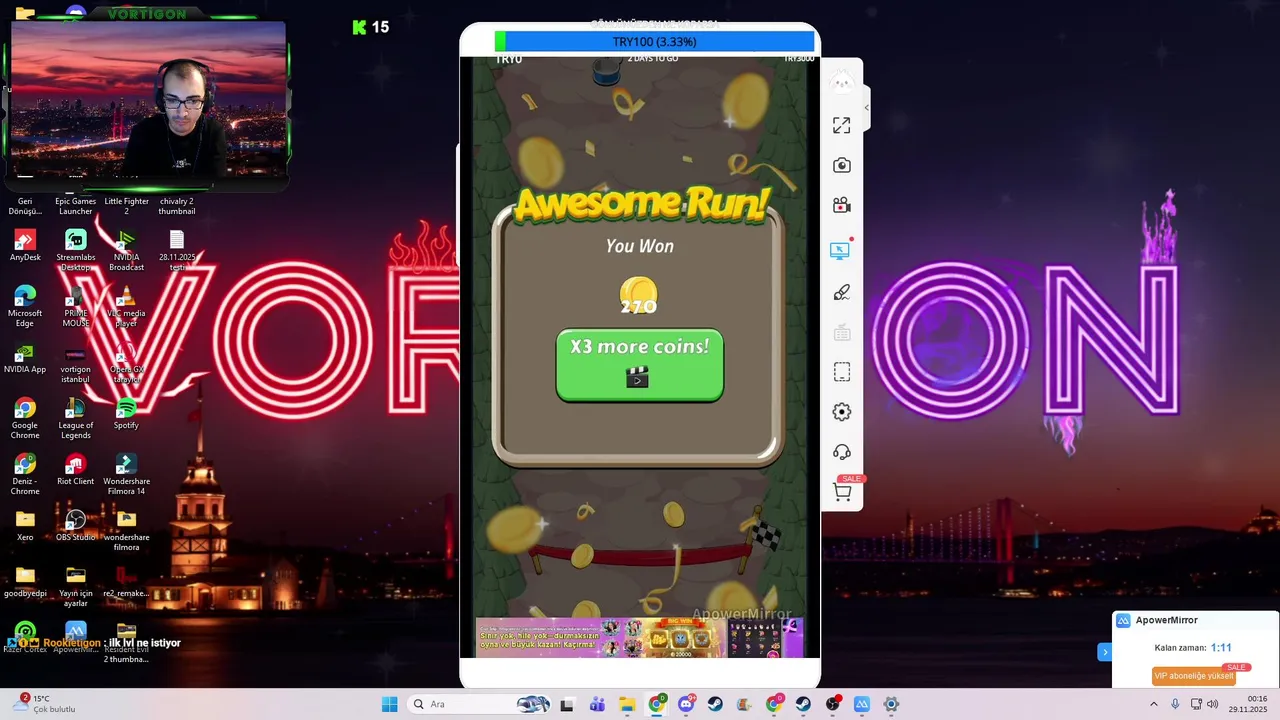Open ApowerMirror settings gear icon
The image size is (1280, 720).
pos(842,412)
